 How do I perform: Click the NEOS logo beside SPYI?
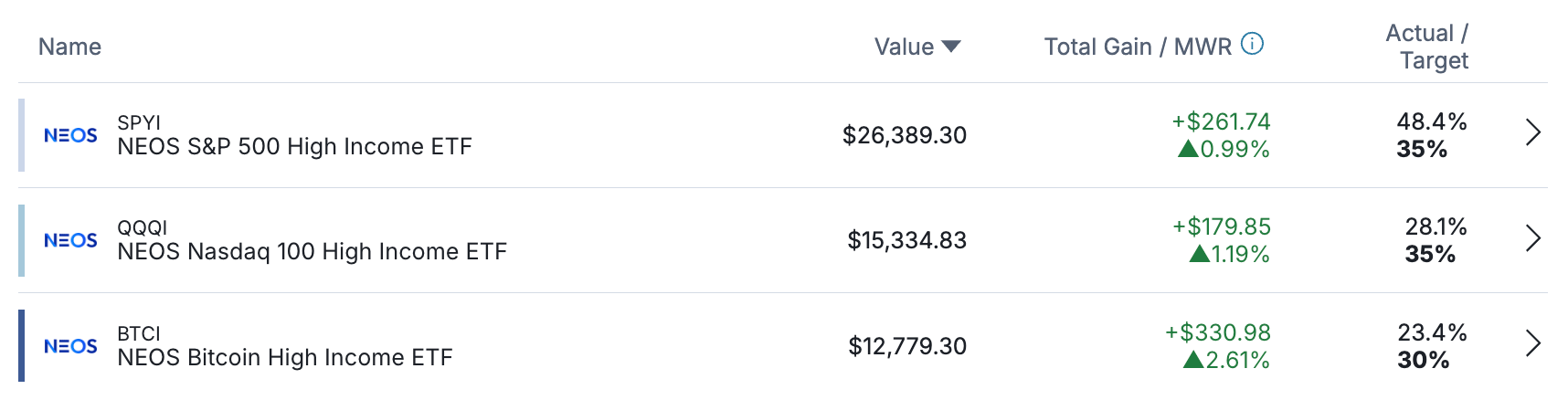point(70,135)
